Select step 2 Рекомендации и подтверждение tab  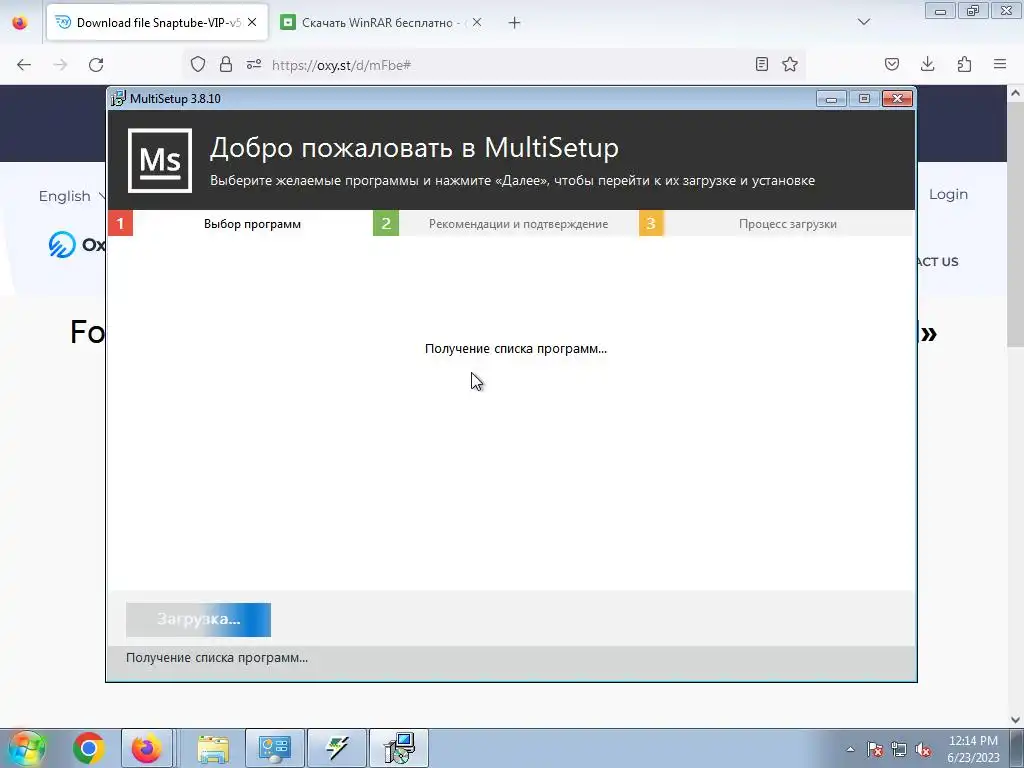pyautogui.click(x=506, y=223)
